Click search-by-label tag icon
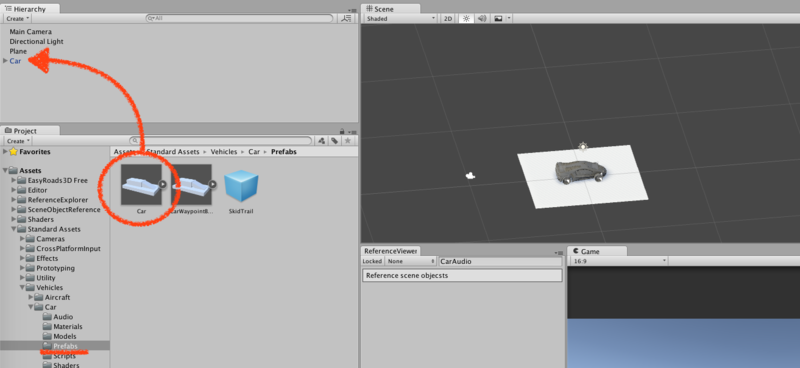This screenshot has height=368, width=800. (335, 141)
